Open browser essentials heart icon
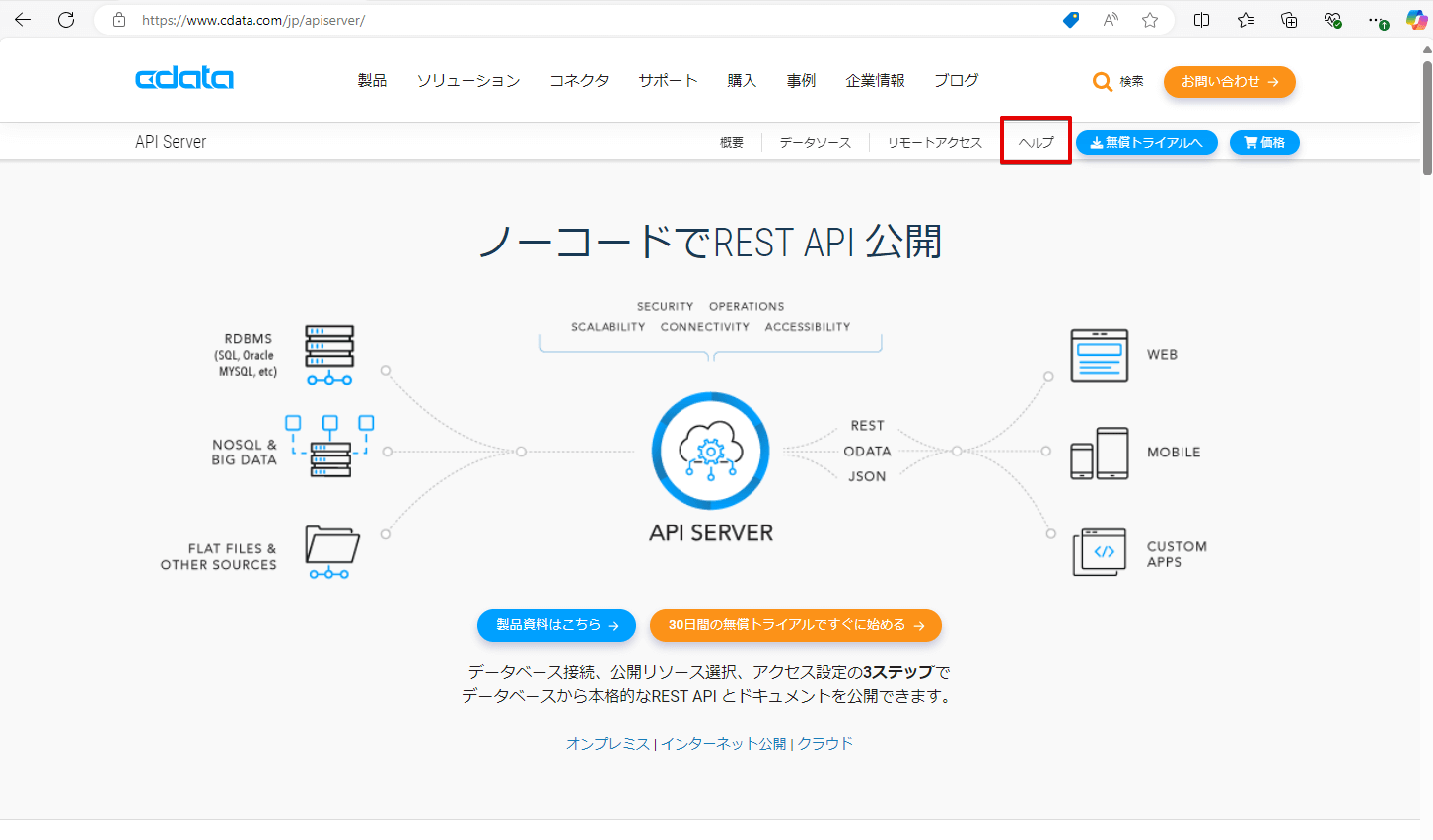 tap(1332, 20)
